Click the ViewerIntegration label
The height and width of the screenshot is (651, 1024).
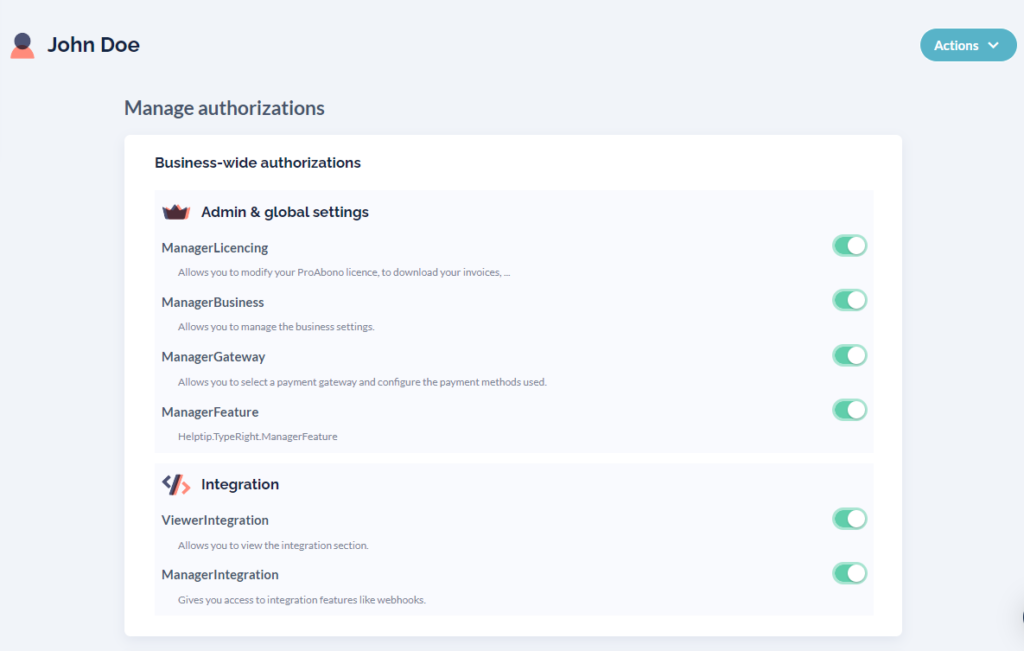coord(215,520)
